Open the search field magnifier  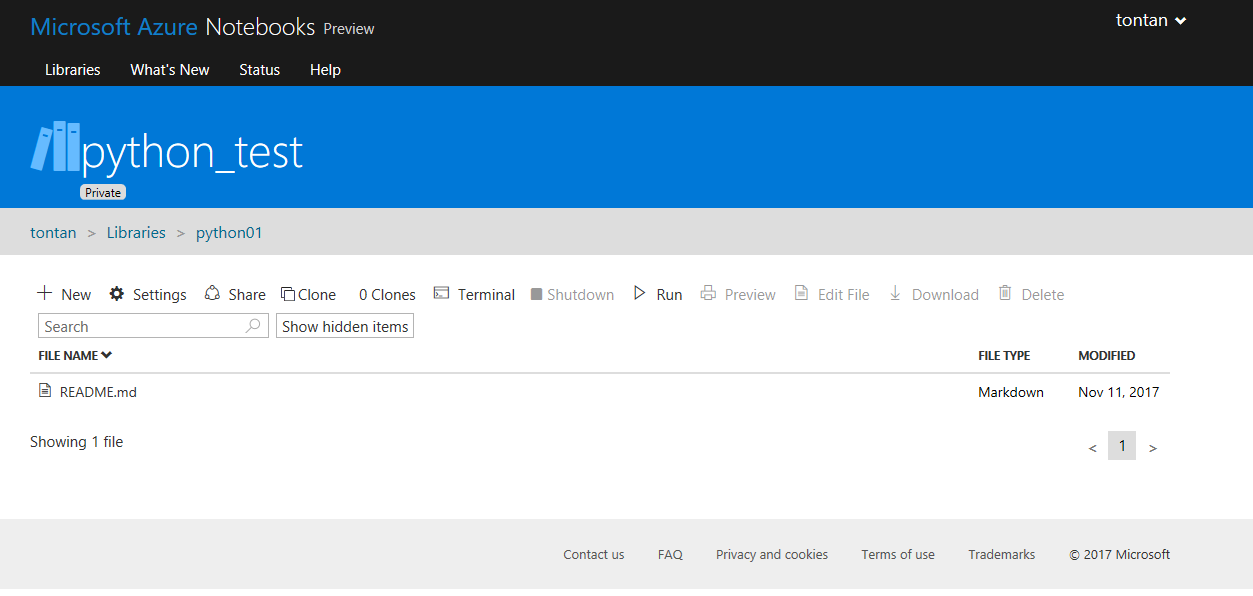[253, 325]
